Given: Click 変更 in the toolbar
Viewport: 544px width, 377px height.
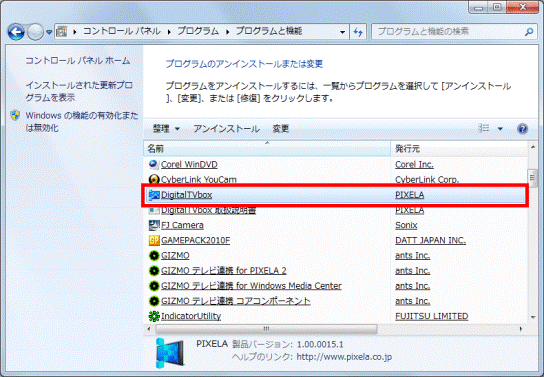Looking at the screenshot, I should (280, 129).
